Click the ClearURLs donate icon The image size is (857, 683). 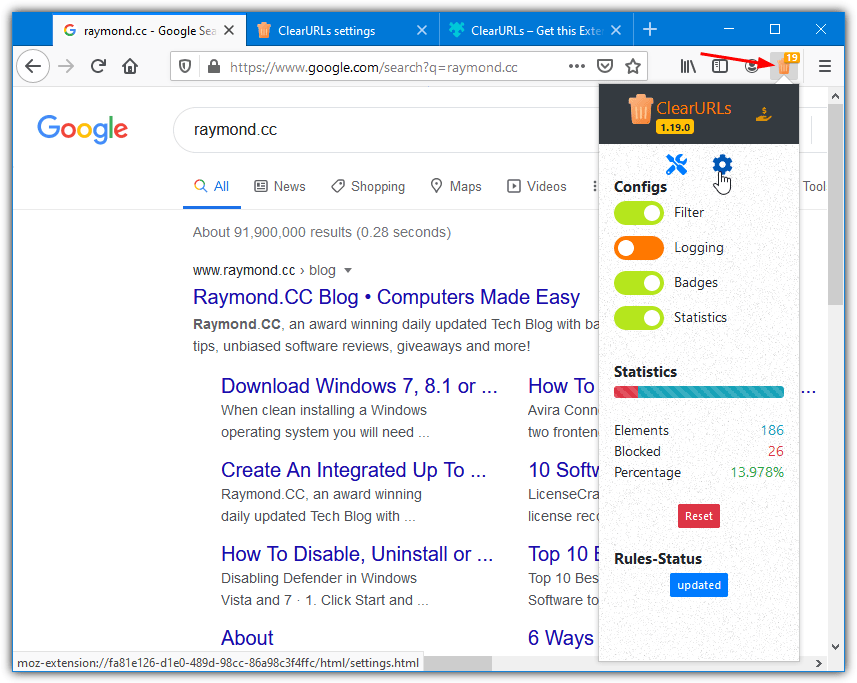click(764, 114)
